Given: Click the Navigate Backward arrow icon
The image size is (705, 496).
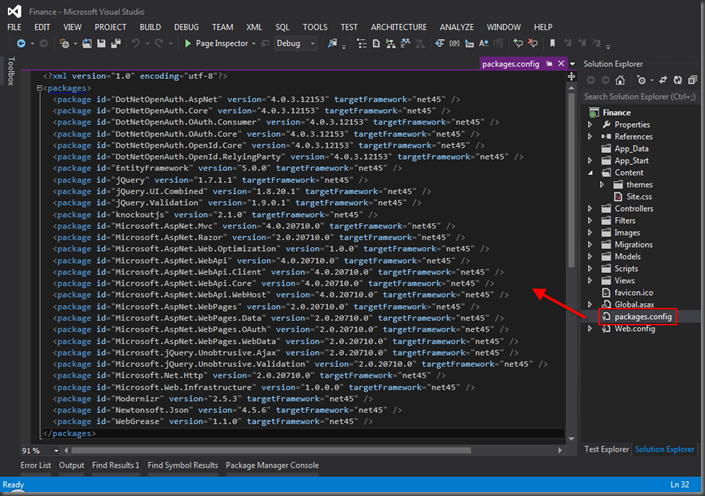Looking at the screenshot, I should [x=21, y=44].
